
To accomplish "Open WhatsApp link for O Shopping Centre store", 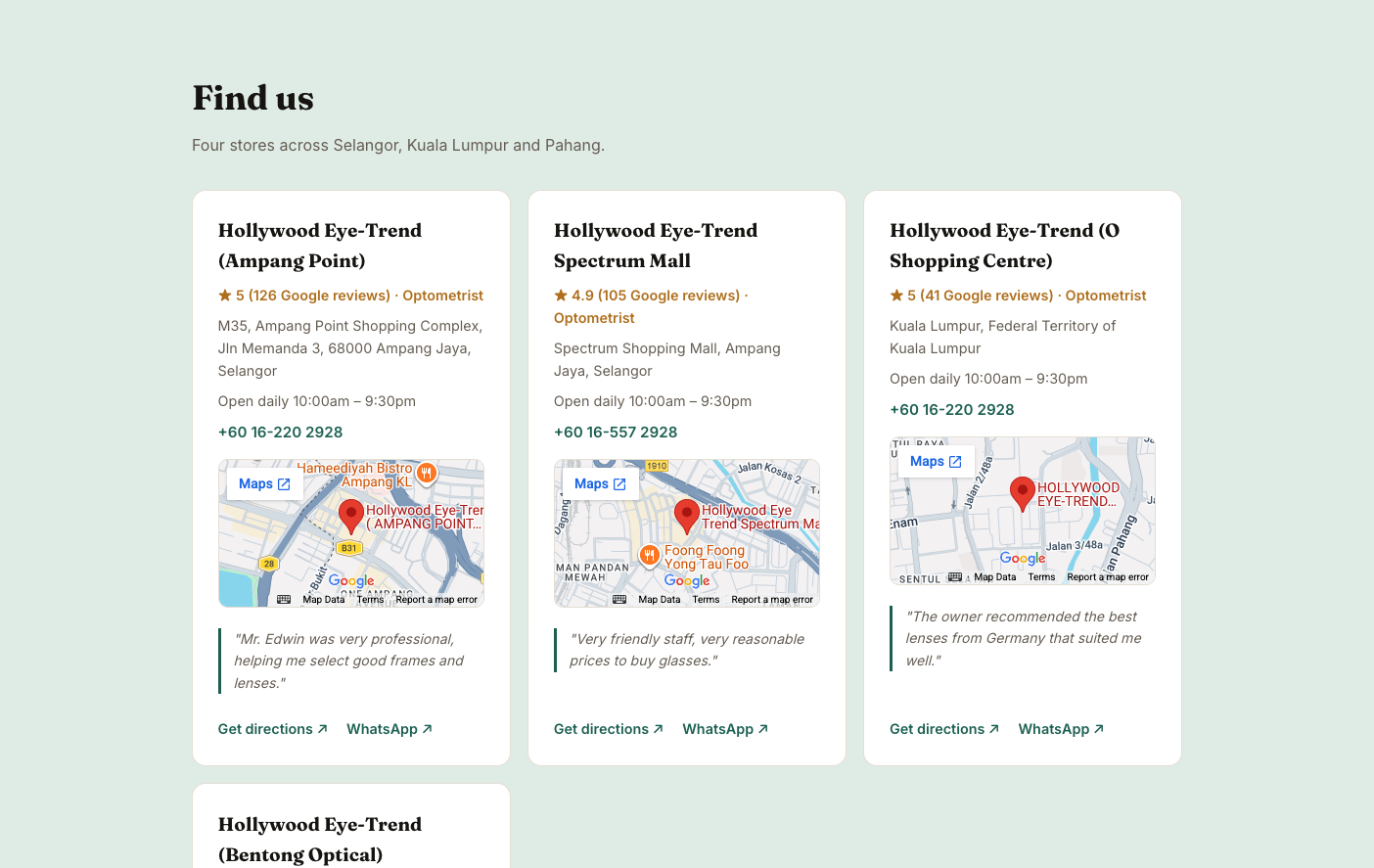I will tap(1061, 729).
